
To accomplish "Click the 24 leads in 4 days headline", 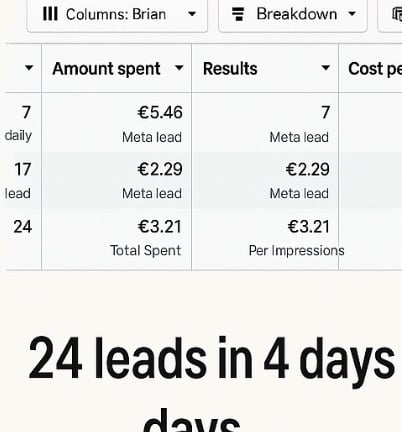I will 212,383.
